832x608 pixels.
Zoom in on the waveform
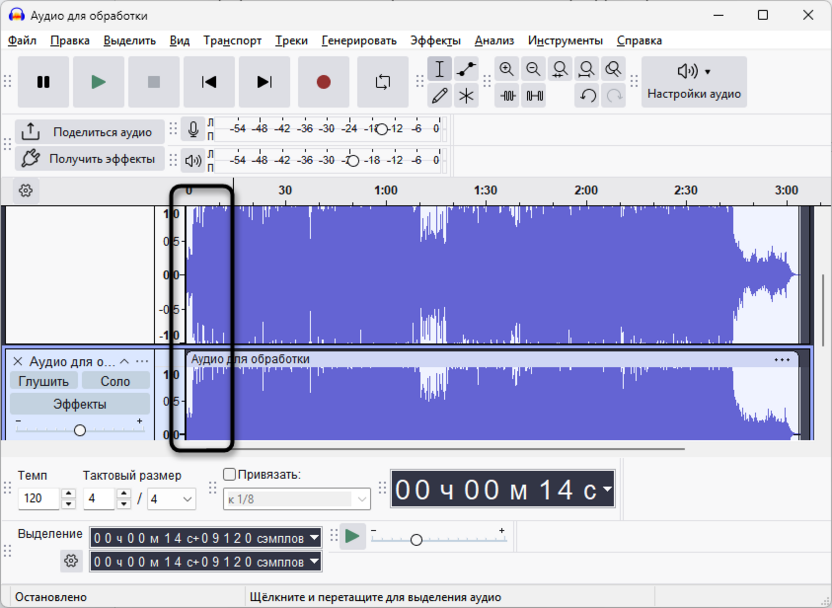pyautogui.click(x=507, y=69)
